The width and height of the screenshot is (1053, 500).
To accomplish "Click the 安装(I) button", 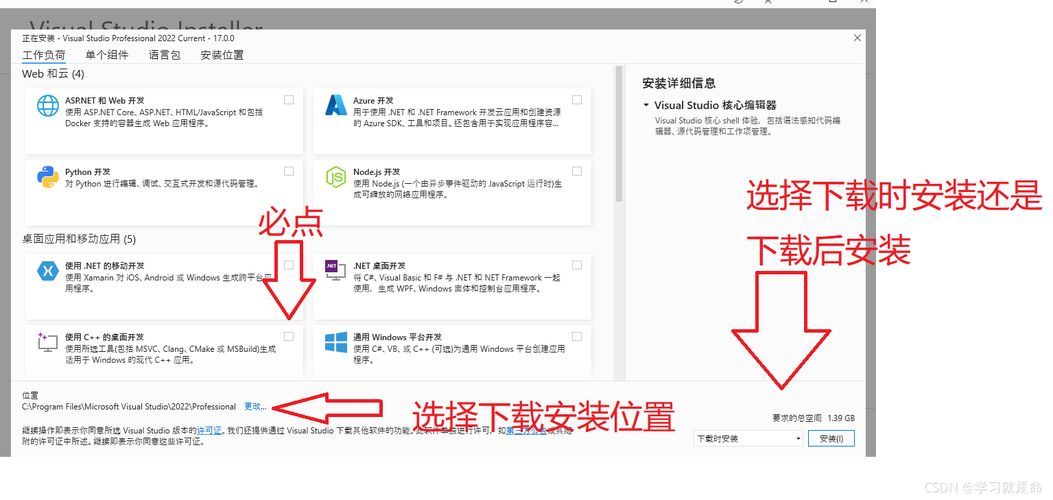I will [x=831, y=439].
